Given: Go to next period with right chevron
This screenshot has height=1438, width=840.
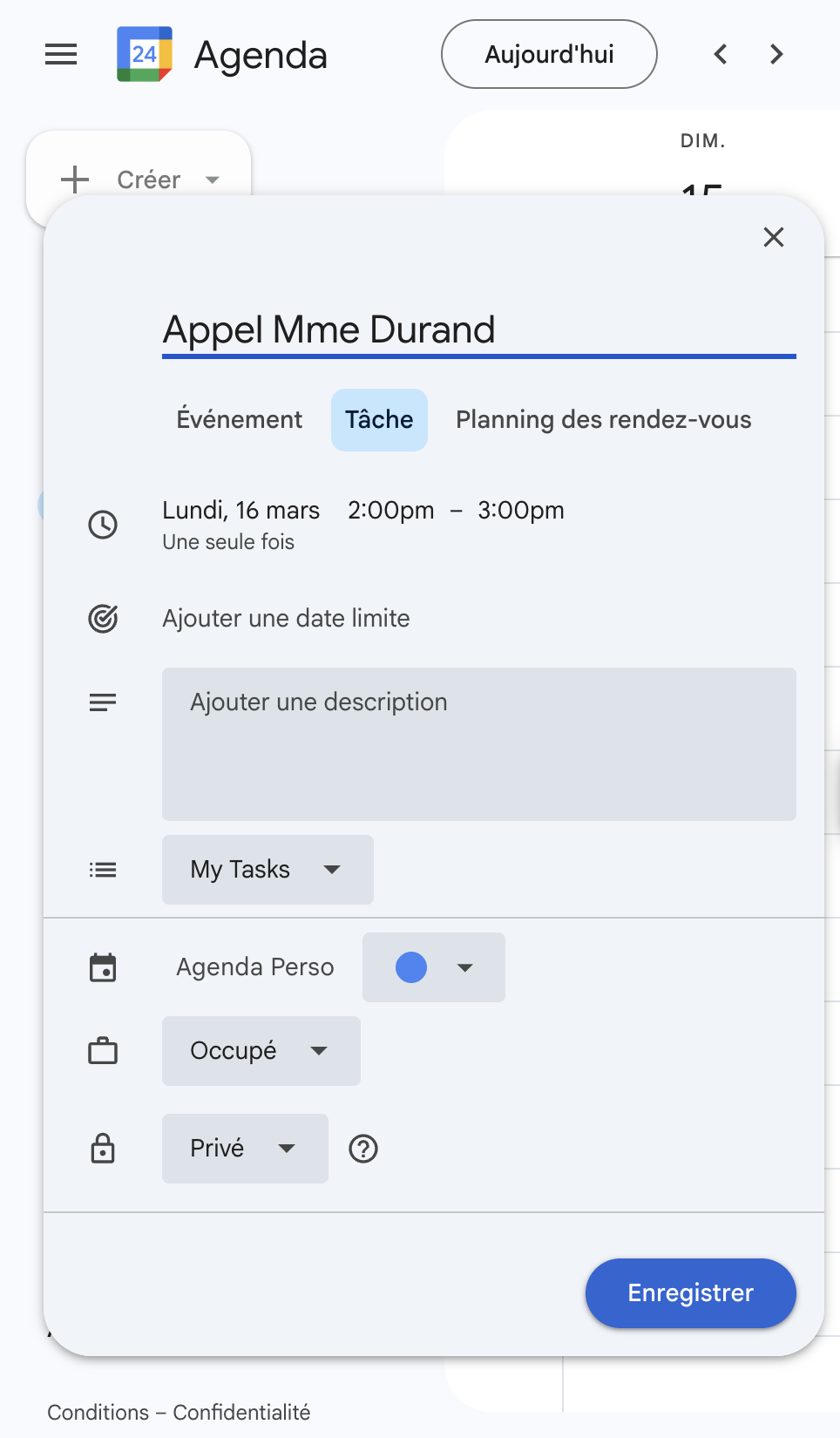Looking at the screenshot, I should click(x=776, y=55).
